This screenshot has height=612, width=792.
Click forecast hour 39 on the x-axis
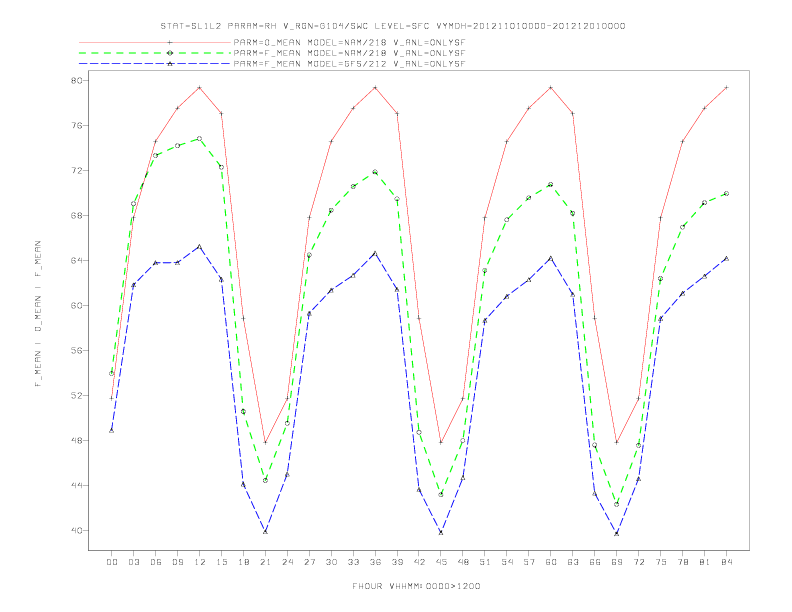pyautogui.click(x=397, y=562)
